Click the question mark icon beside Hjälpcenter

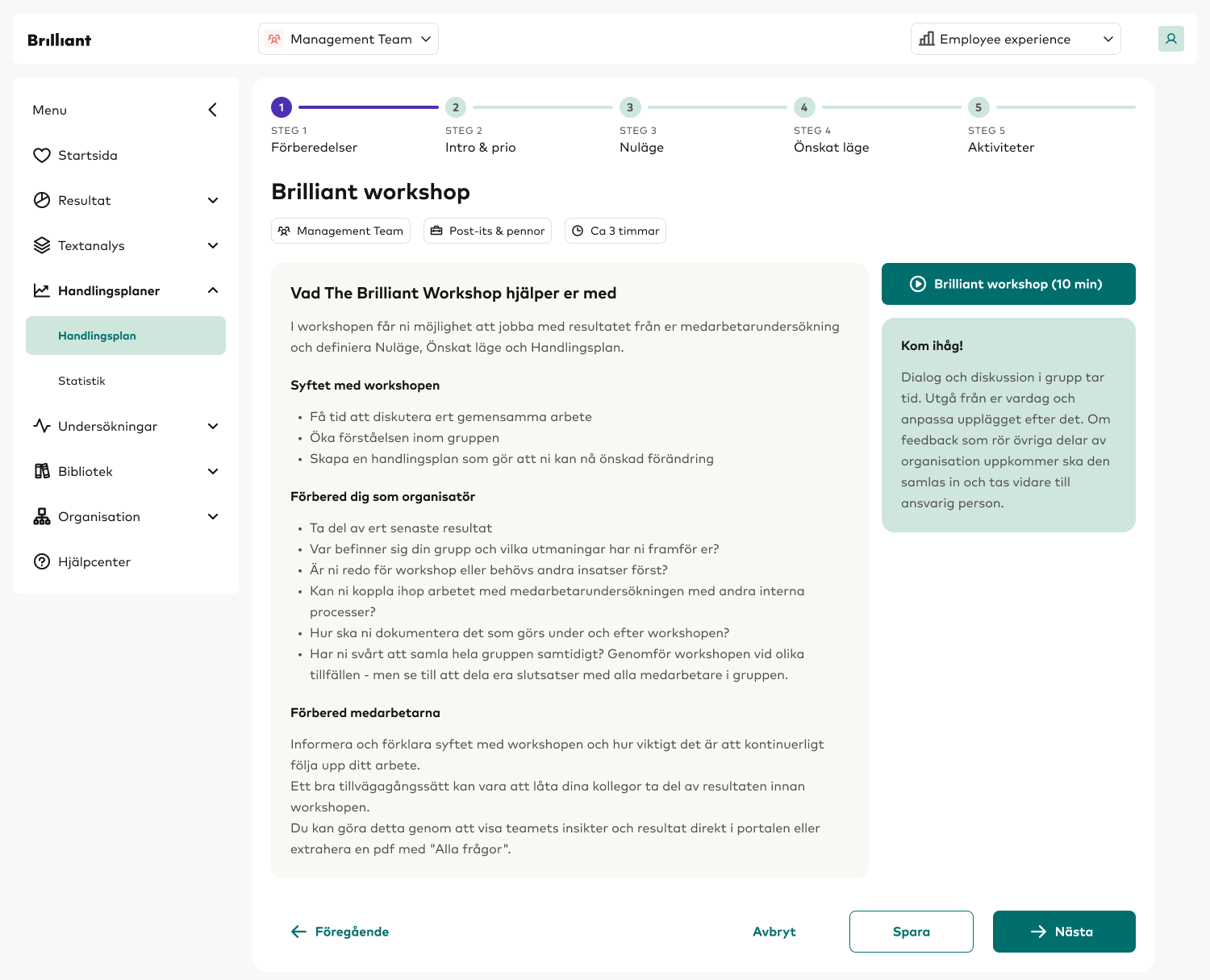[x=42, y=561]
